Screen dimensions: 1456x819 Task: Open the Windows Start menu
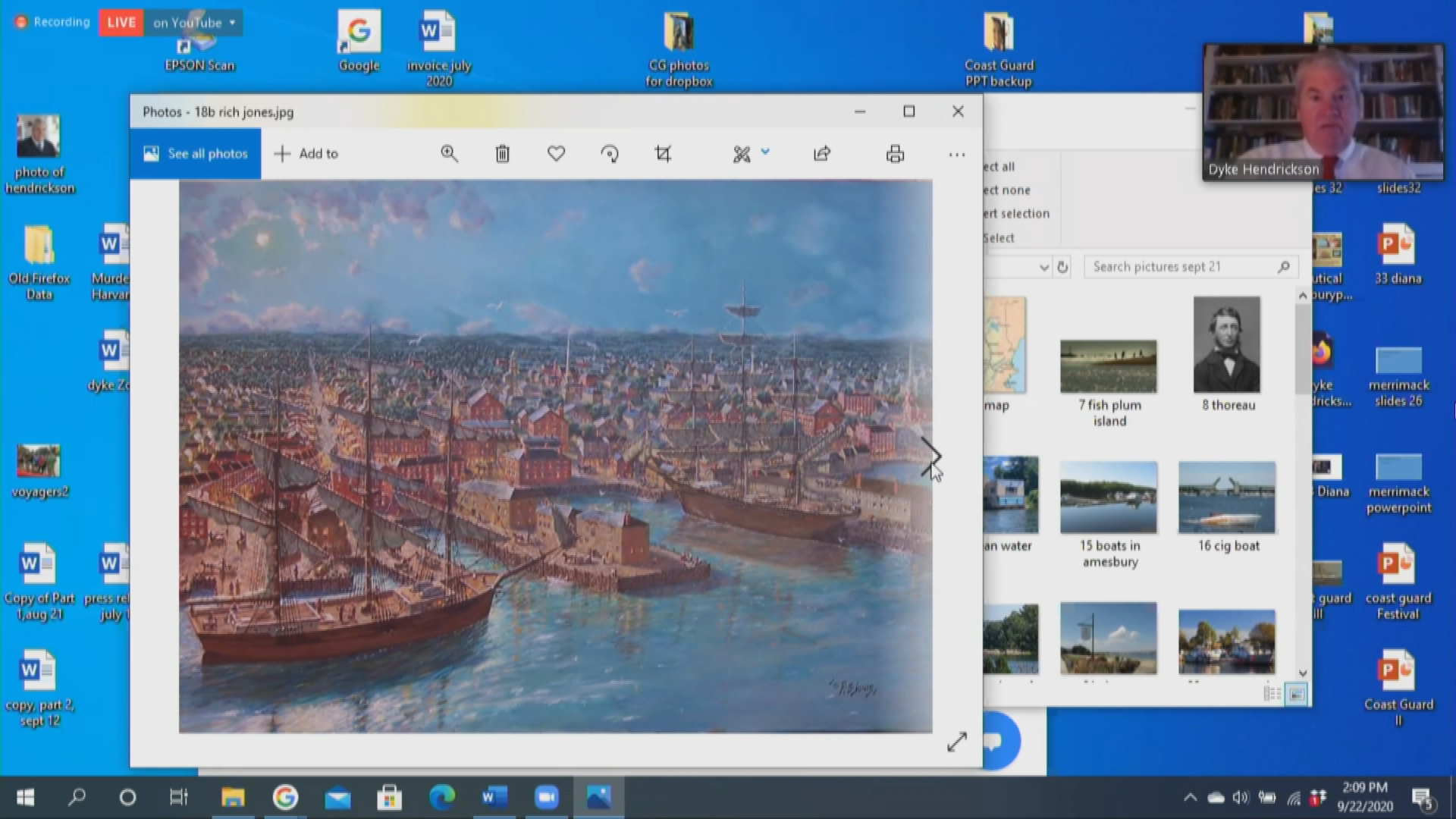click(25, 797)
